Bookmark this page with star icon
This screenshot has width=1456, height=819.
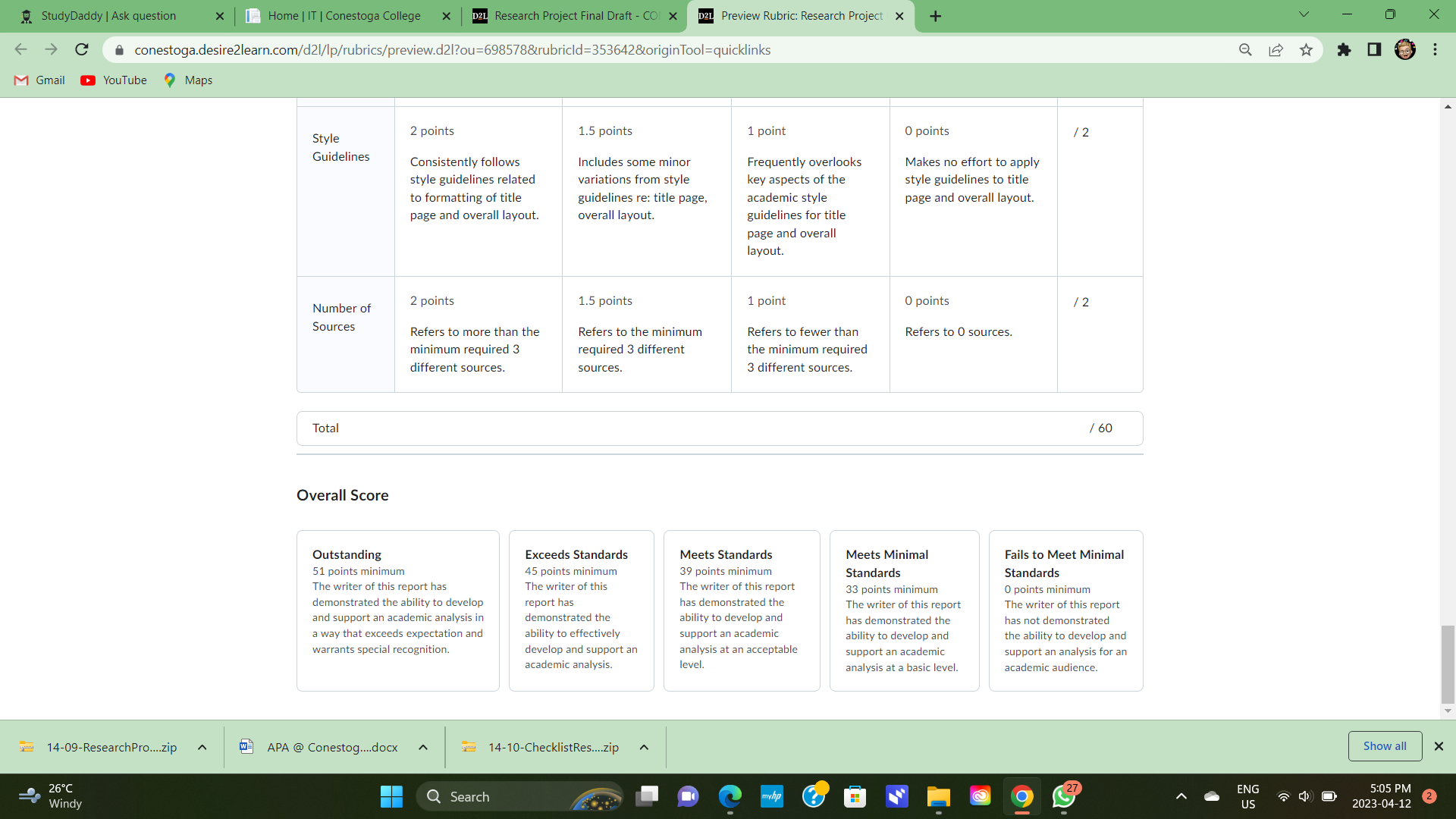click(x=1306, y=50)
